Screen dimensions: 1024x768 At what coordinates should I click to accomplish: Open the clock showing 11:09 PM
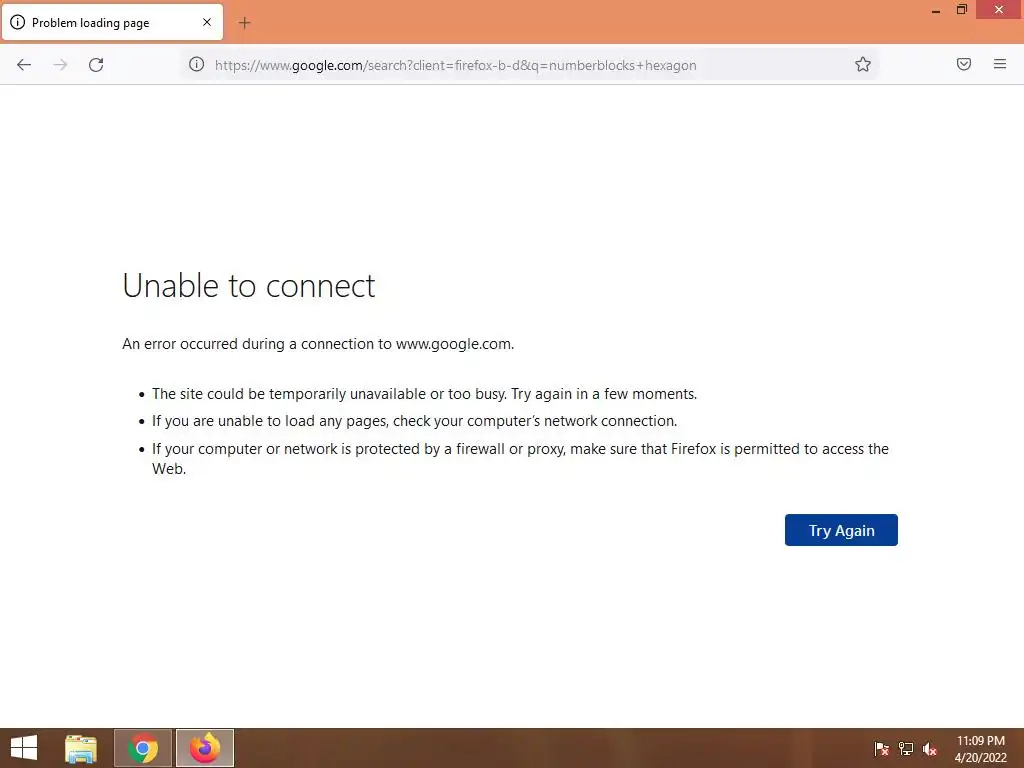981,749
